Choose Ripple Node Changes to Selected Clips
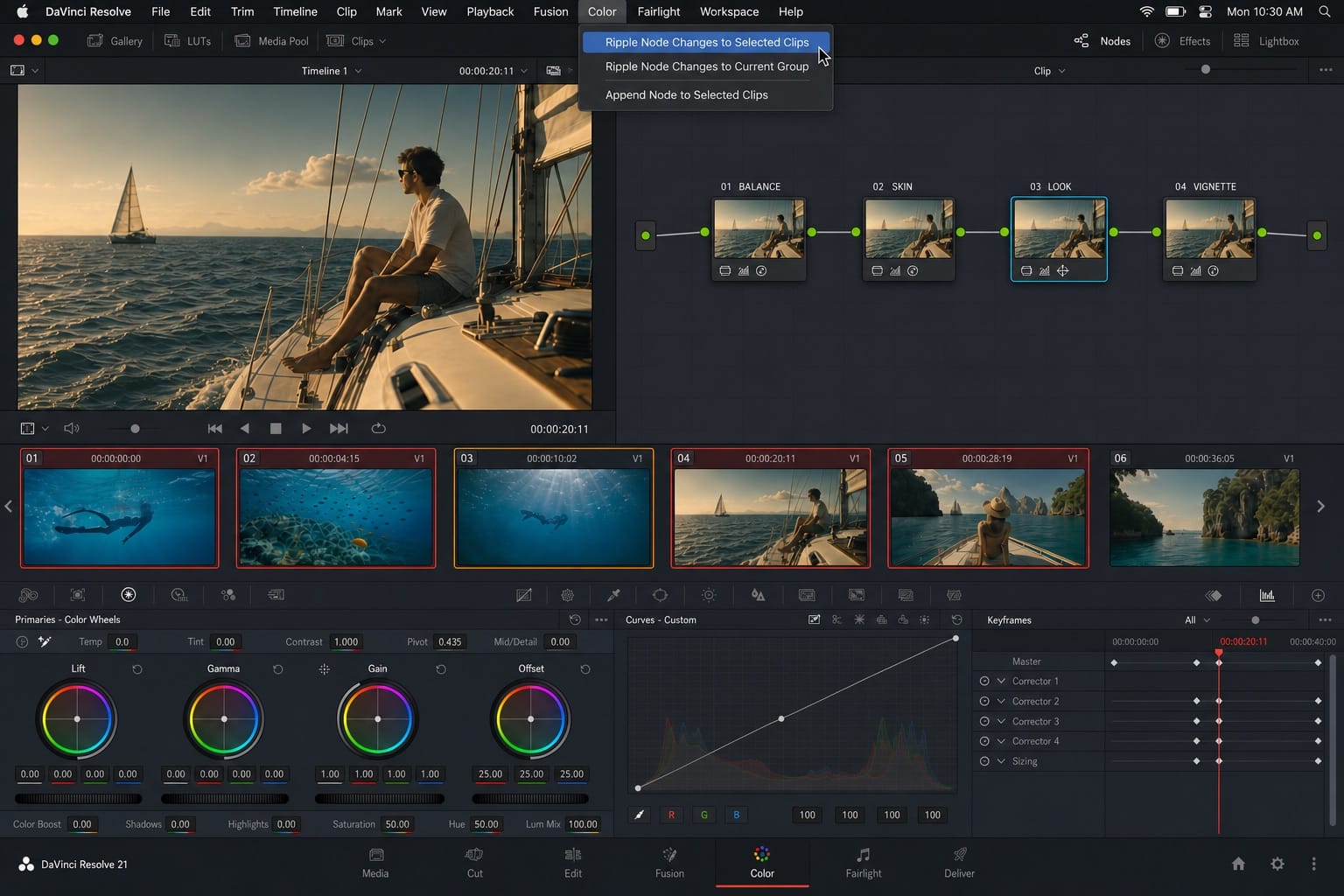Image resolution: width=1344 pixels, height=896 pixels. 706,42
